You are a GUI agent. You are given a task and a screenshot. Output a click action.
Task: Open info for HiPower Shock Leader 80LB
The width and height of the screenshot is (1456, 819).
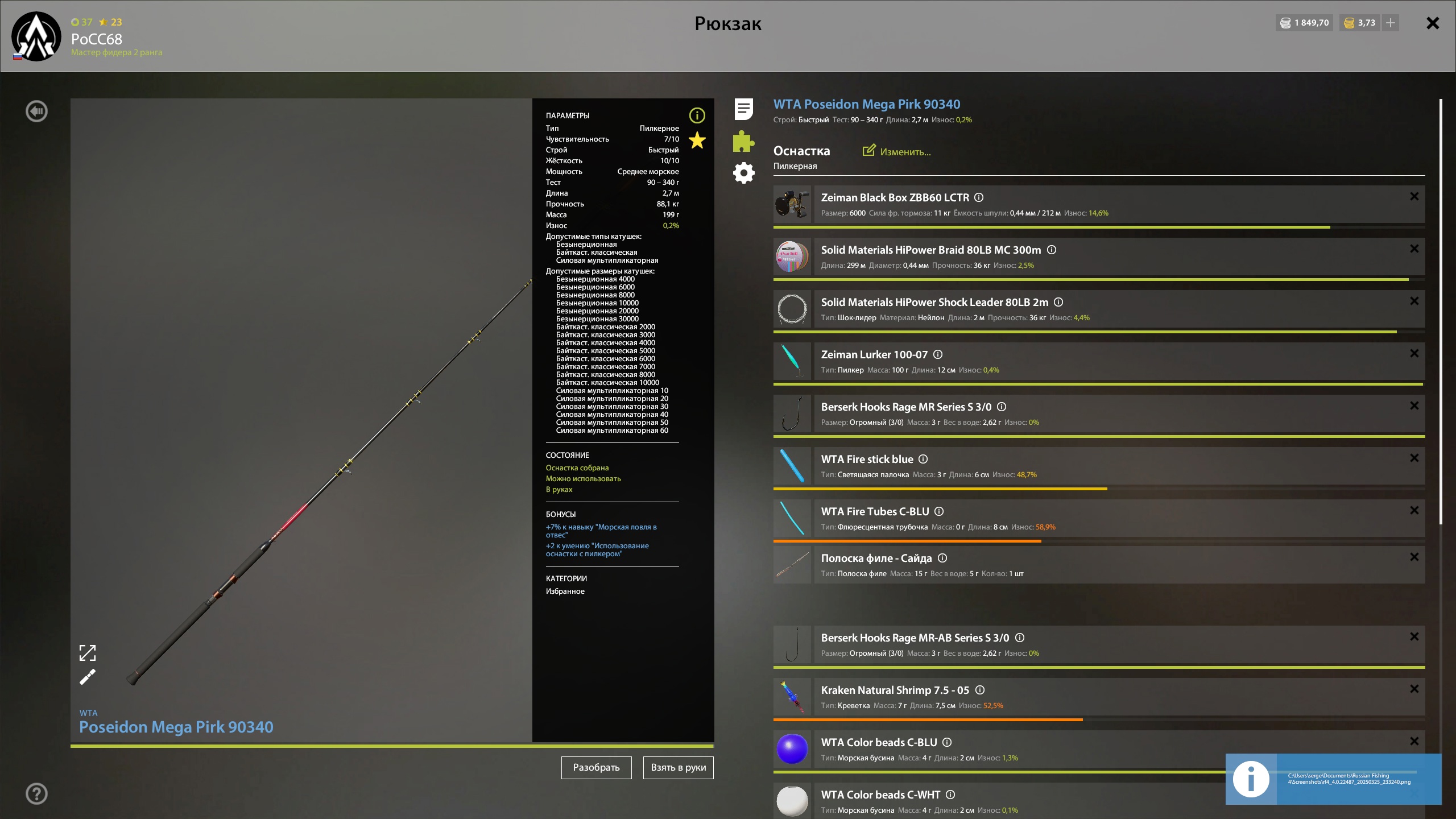click(1058, 302)
